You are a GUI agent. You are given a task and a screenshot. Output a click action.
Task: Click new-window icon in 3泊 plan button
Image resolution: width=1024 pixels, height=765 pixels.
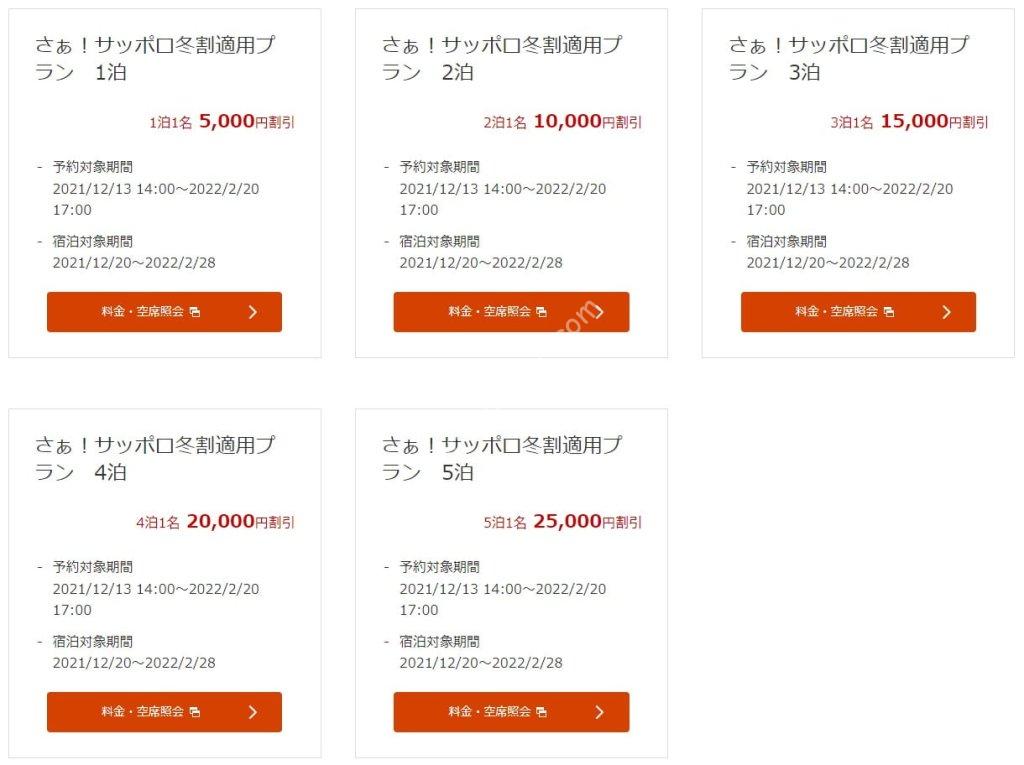pos(889,312)
